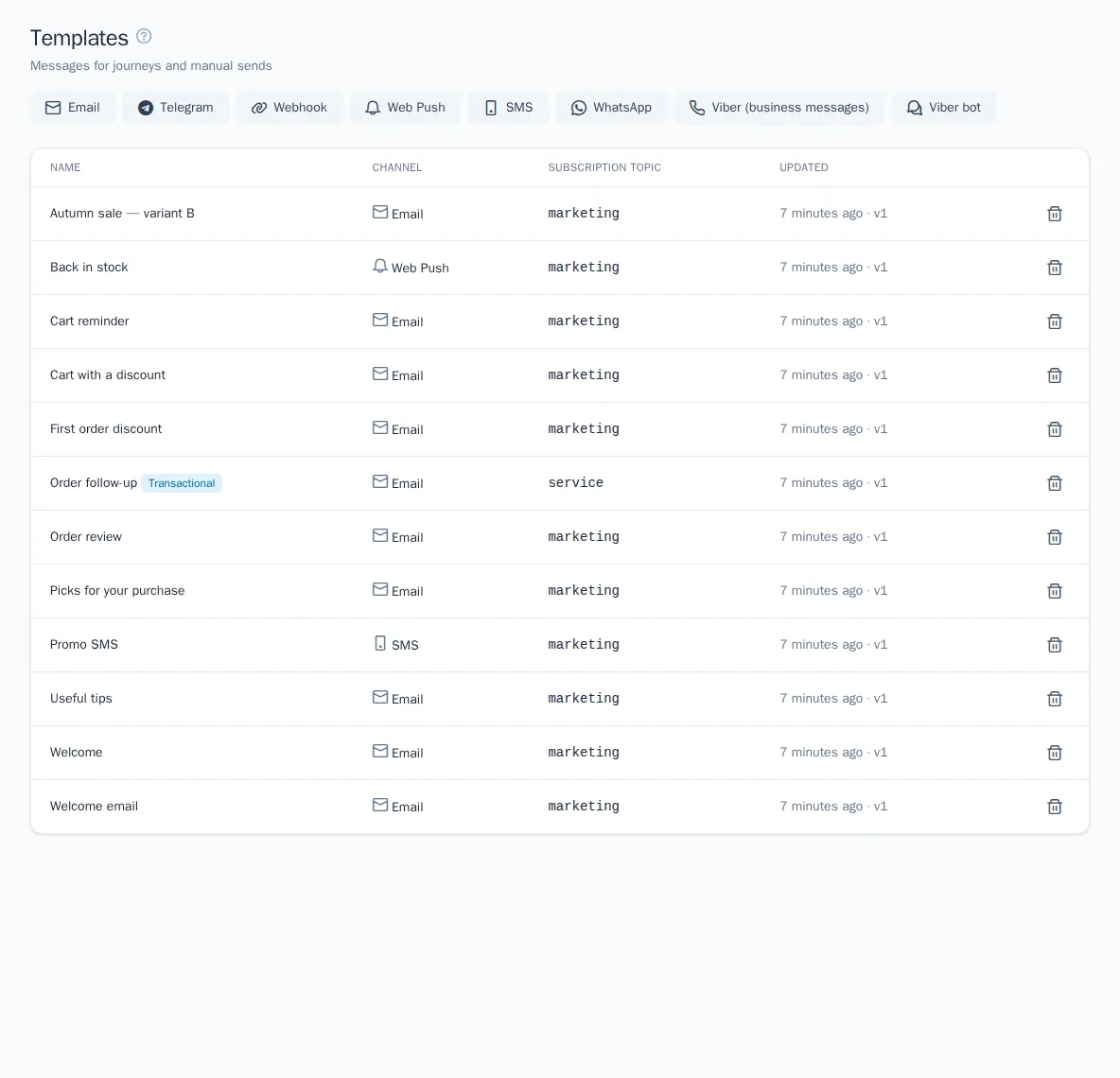The height and width of the screenshot is (1078, 1120).
Task: Delete the First order discount template
Action: 1055,429
